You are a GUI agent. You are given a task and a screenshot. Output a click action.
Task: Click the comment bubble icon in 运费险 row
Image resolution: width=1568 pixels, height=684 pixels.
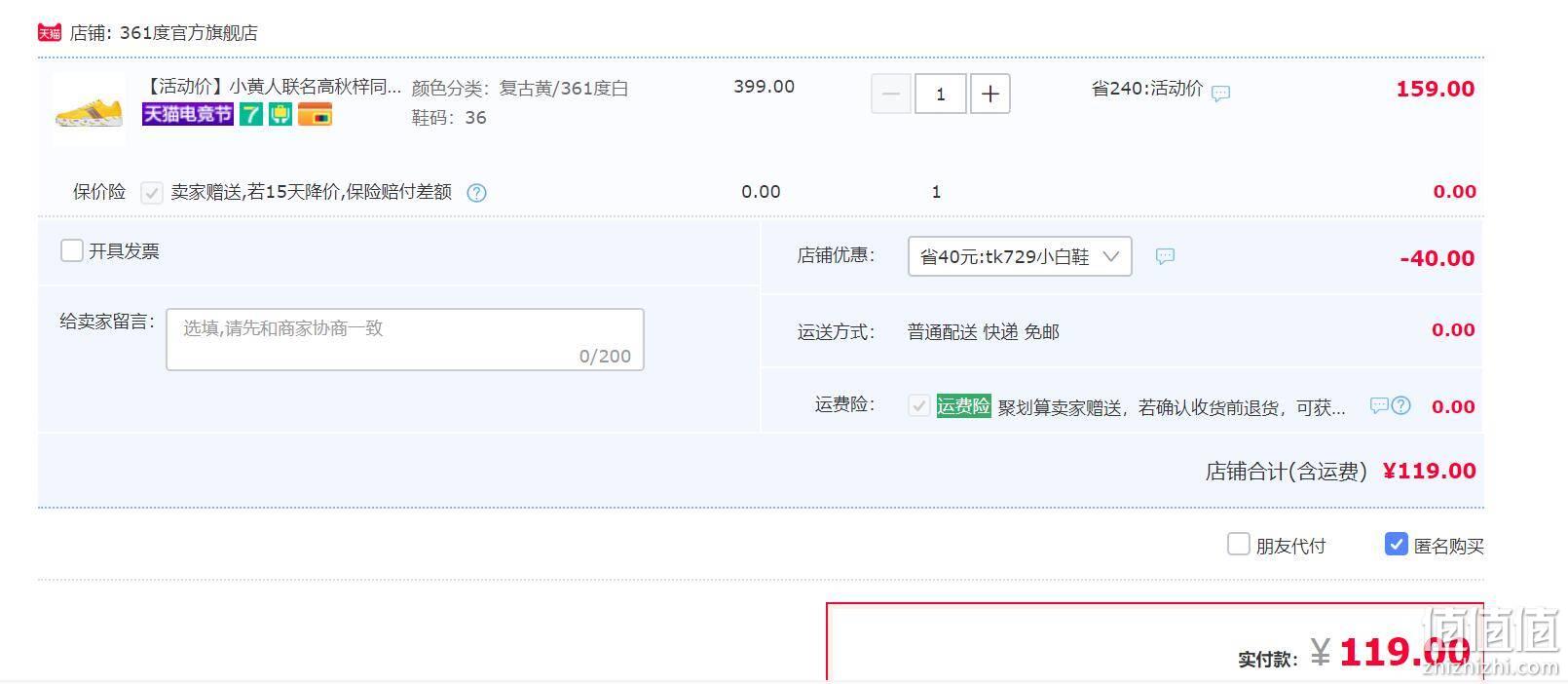click(1378, 405)
